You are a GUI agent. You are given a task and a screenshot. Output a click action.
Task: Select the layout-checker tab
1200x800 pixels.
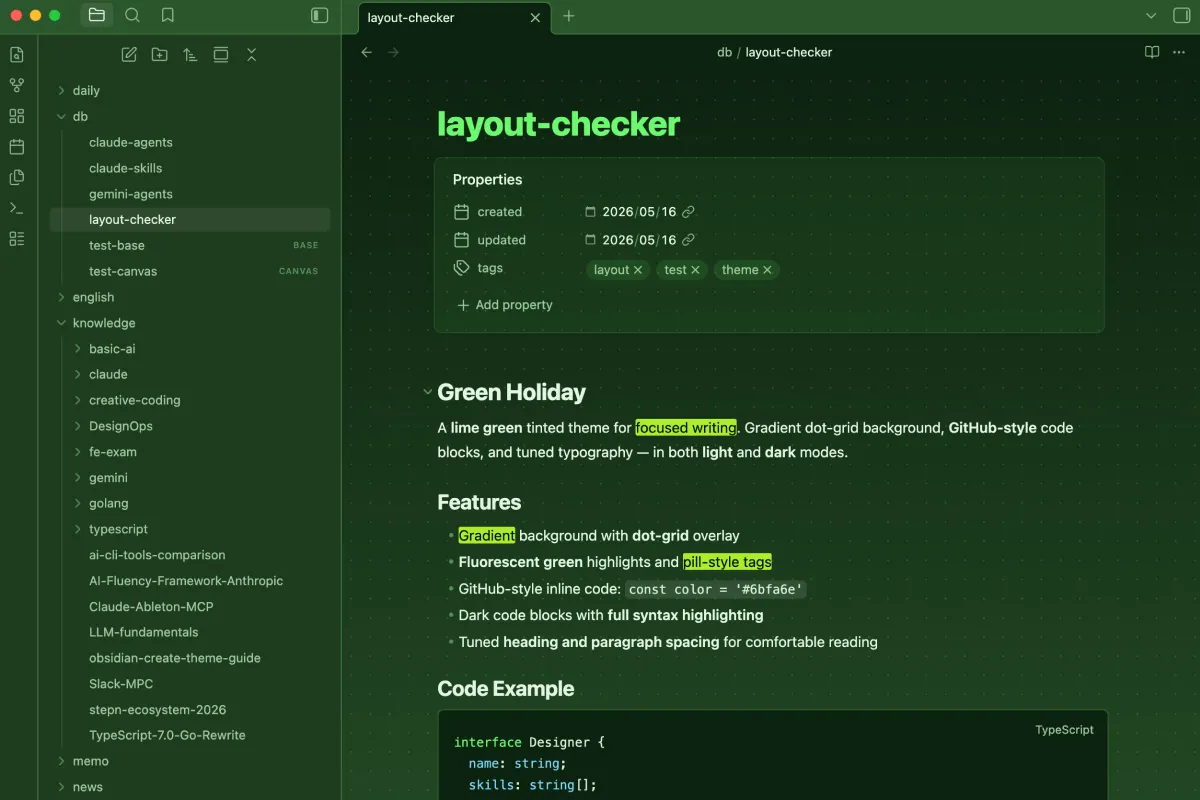click(x=455, y=17)
